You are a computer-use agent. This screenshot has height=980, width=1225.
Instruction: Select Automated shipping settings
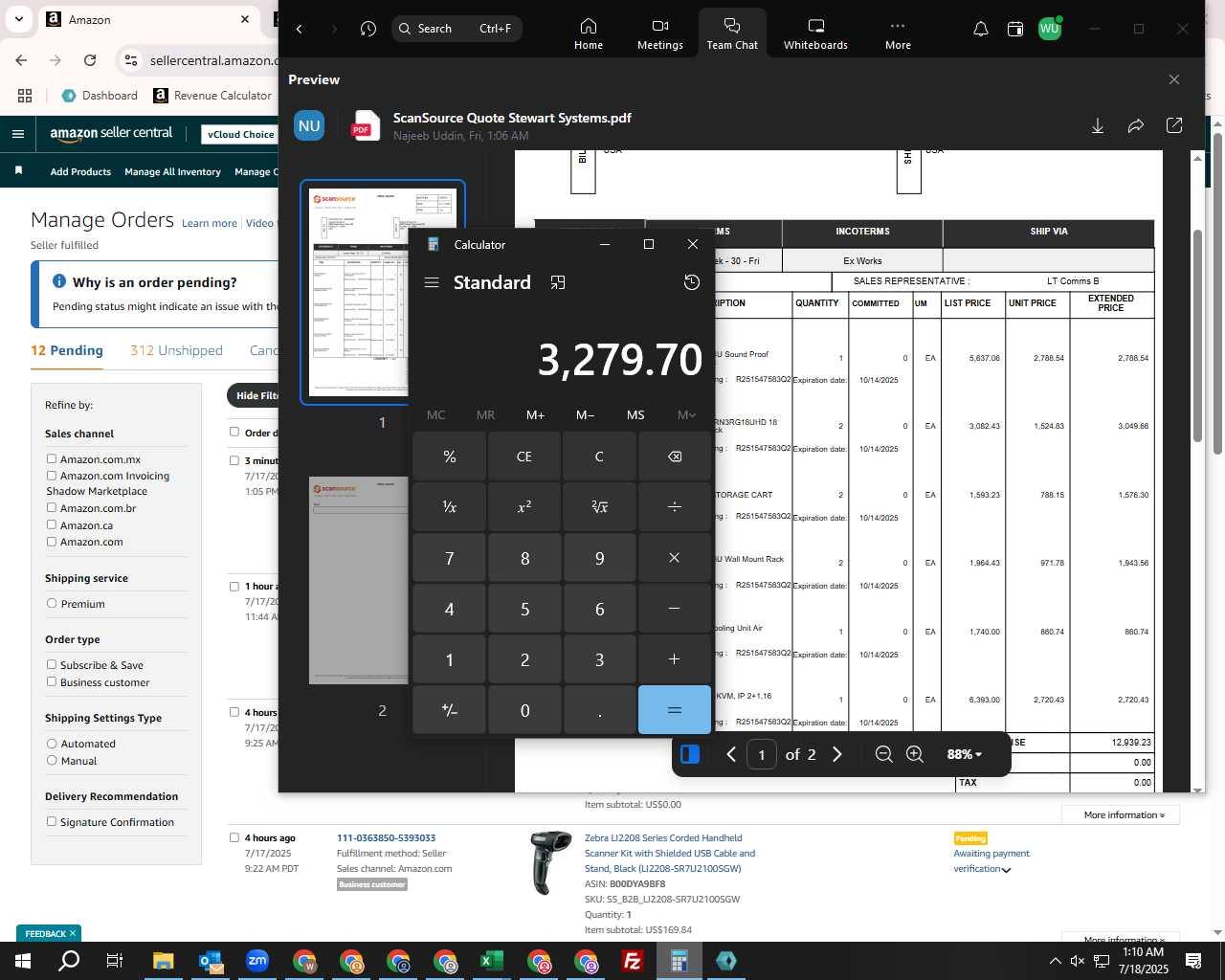point(52,744)
